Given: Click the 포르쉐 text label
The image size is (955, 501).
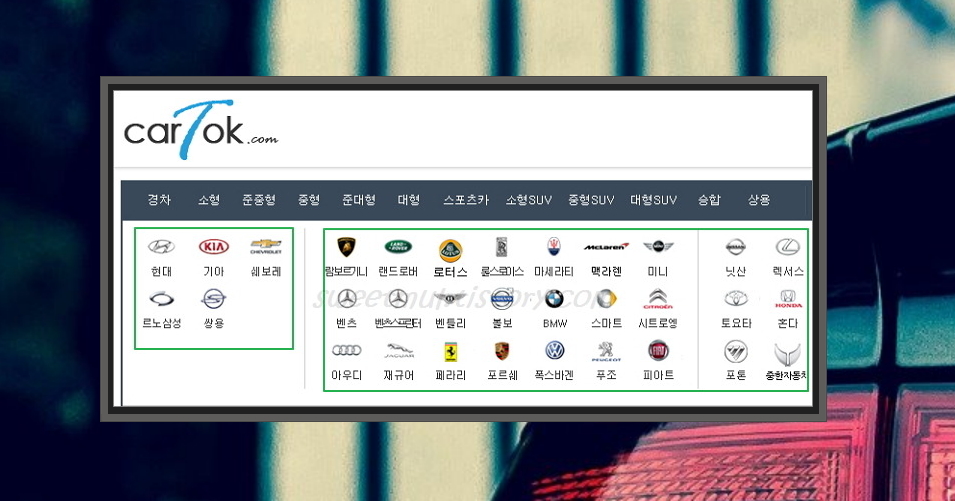Looking at the screenshot, I should click(502, 376).
